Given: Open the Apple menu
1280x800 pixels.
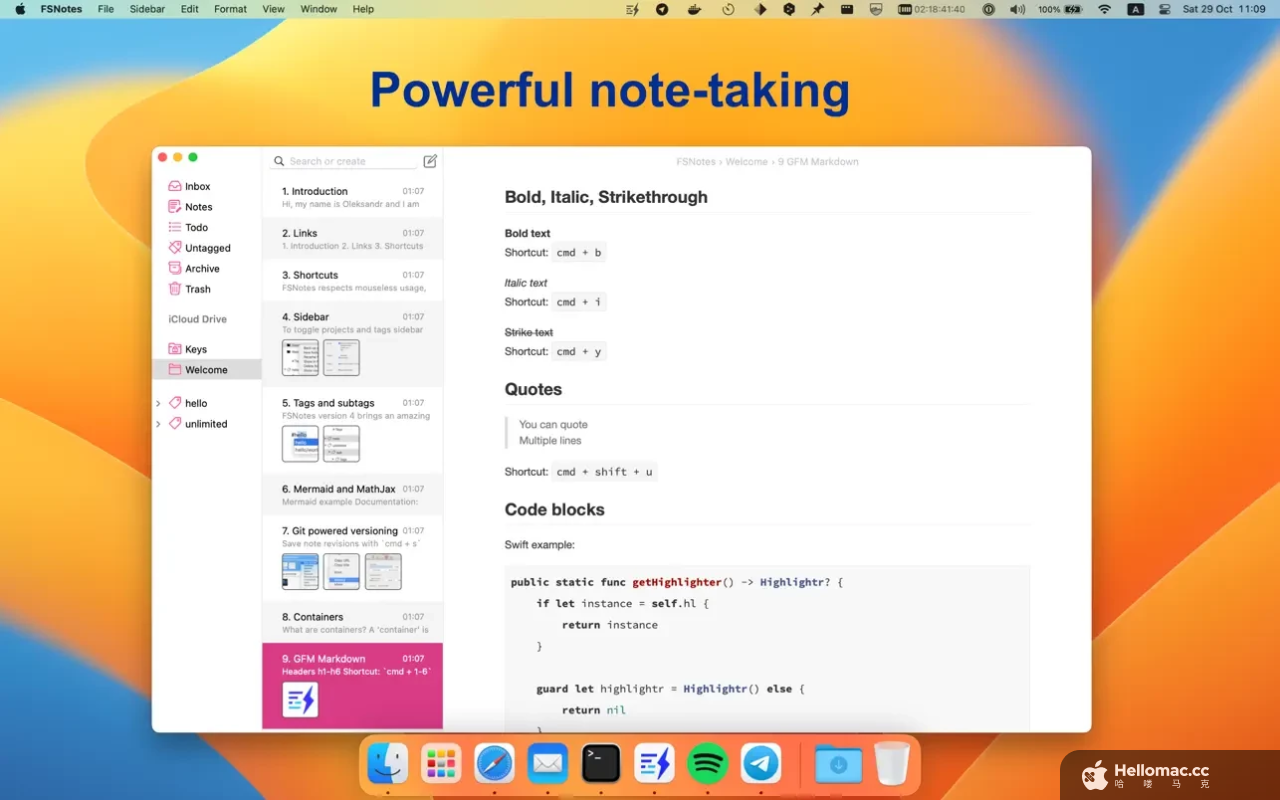Looking at the screenshot, I should (x=20, y=9).
